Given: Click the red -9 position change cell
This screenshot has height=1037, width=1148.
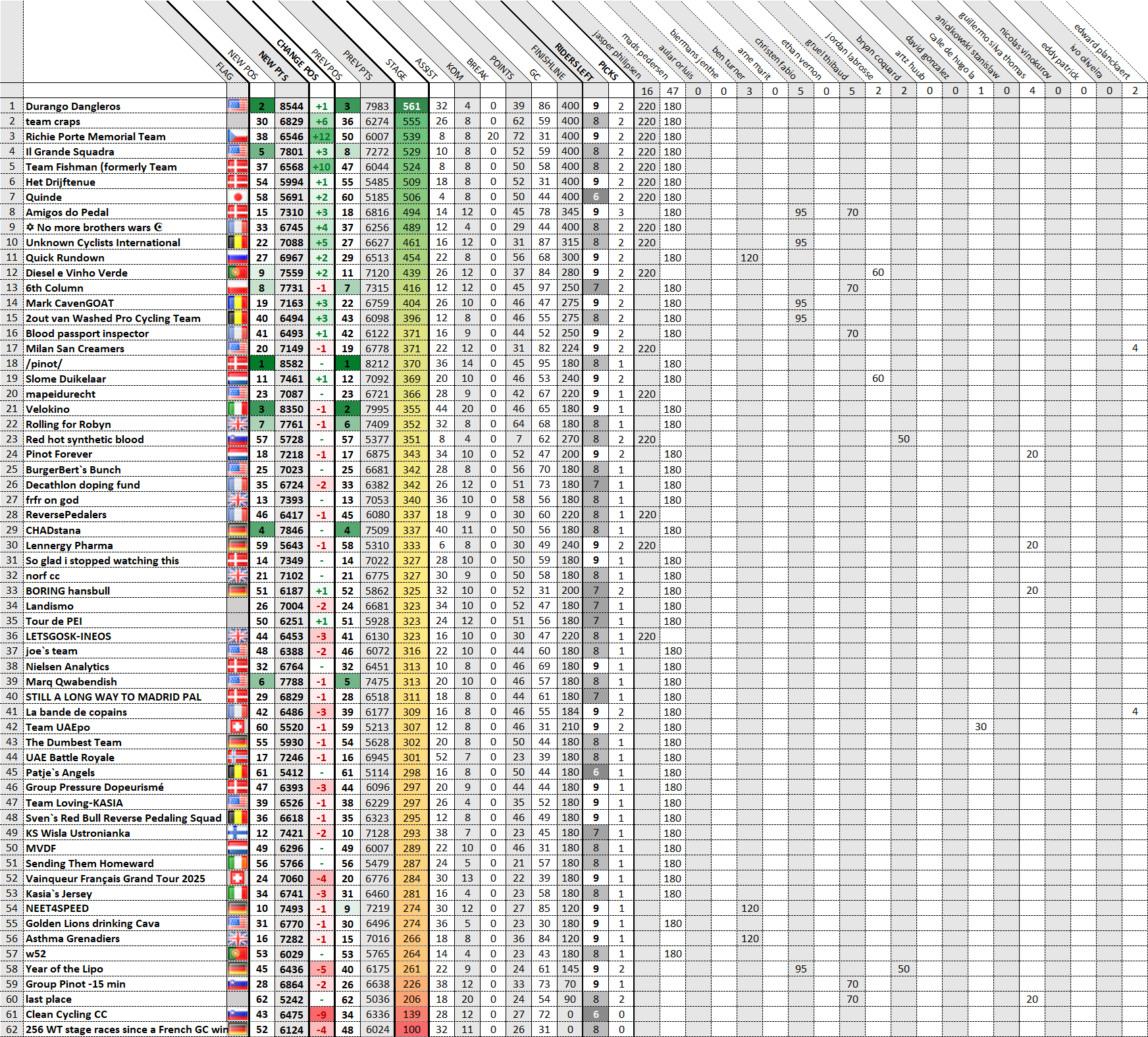Looking at the screenshot, I should point(321,1015).
